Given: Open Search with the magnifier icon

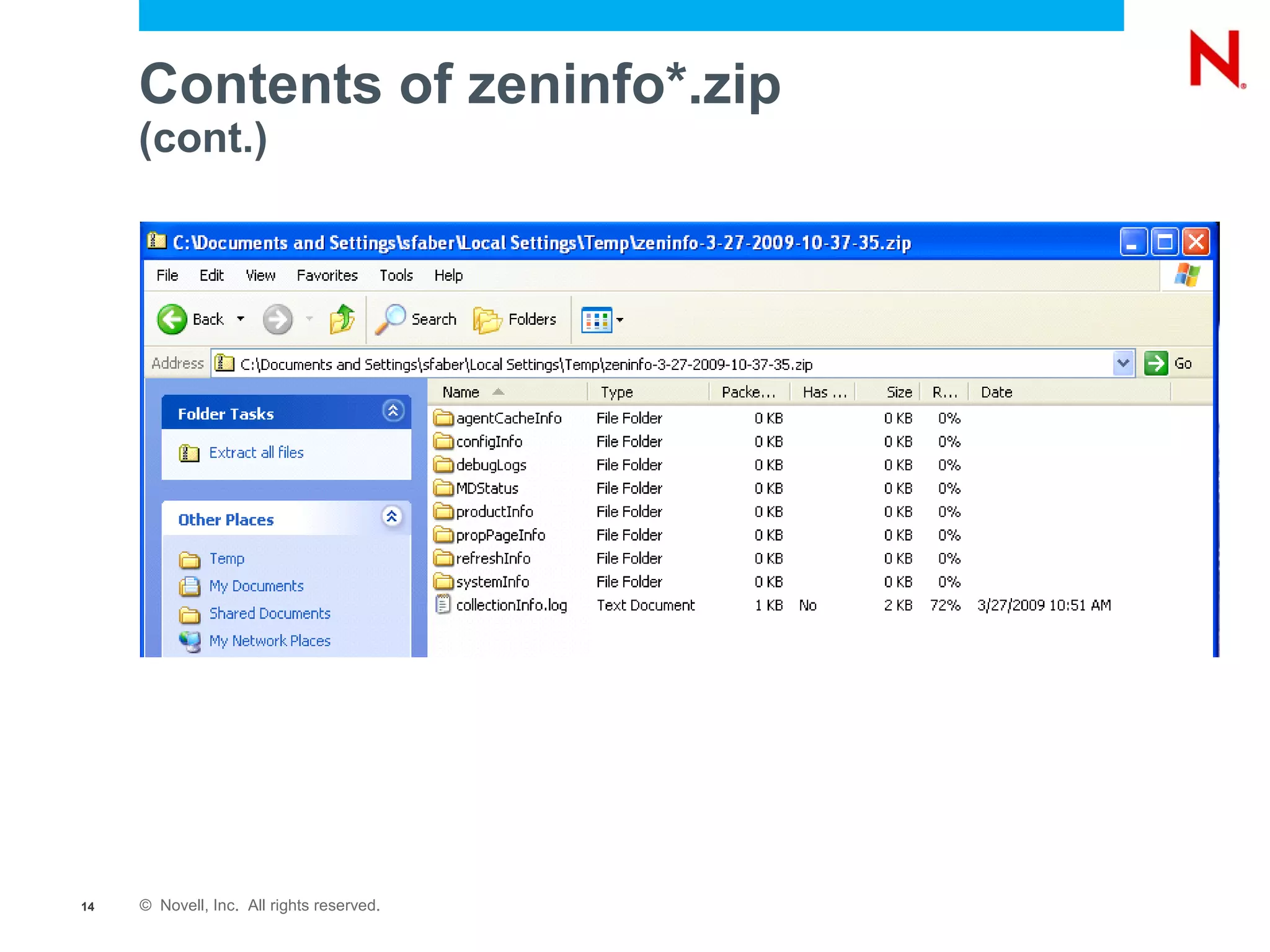Looking at the screenshot, I should (x=390, y=319).
